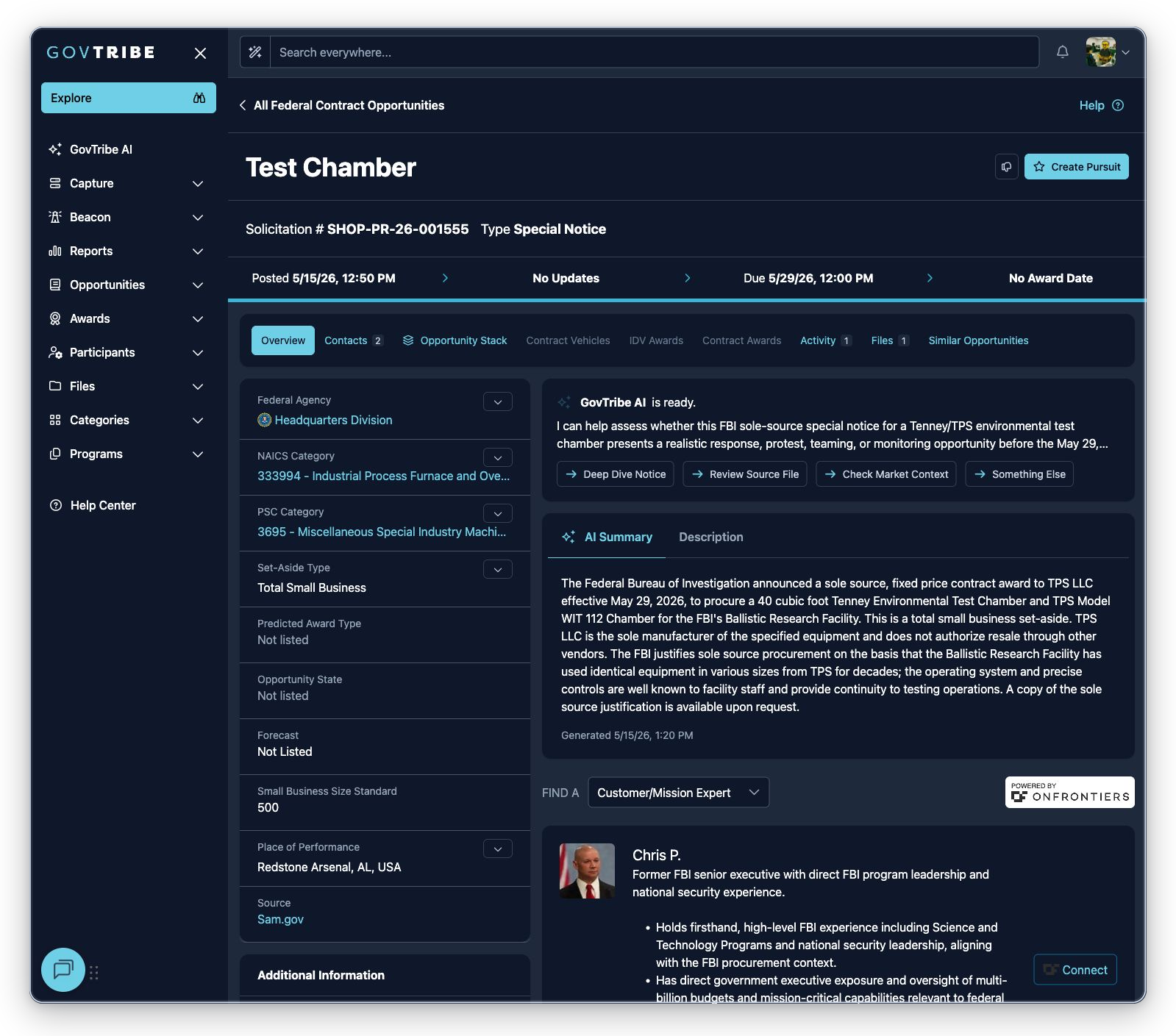This screenshot has height=1036, width=1176.
Task: Click Connect button for Chris P.
Action: (1075, 970)
